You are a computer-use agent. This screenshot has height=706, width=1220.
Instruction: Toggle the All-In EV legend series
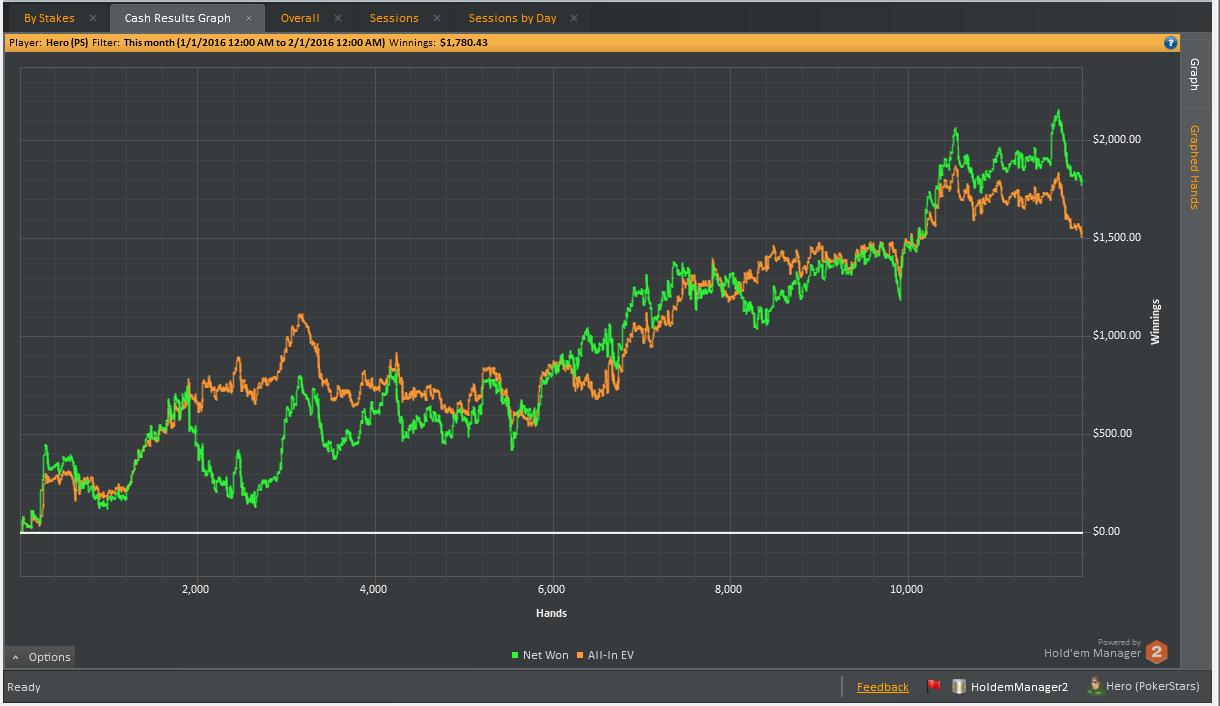(x=604, y=655)
